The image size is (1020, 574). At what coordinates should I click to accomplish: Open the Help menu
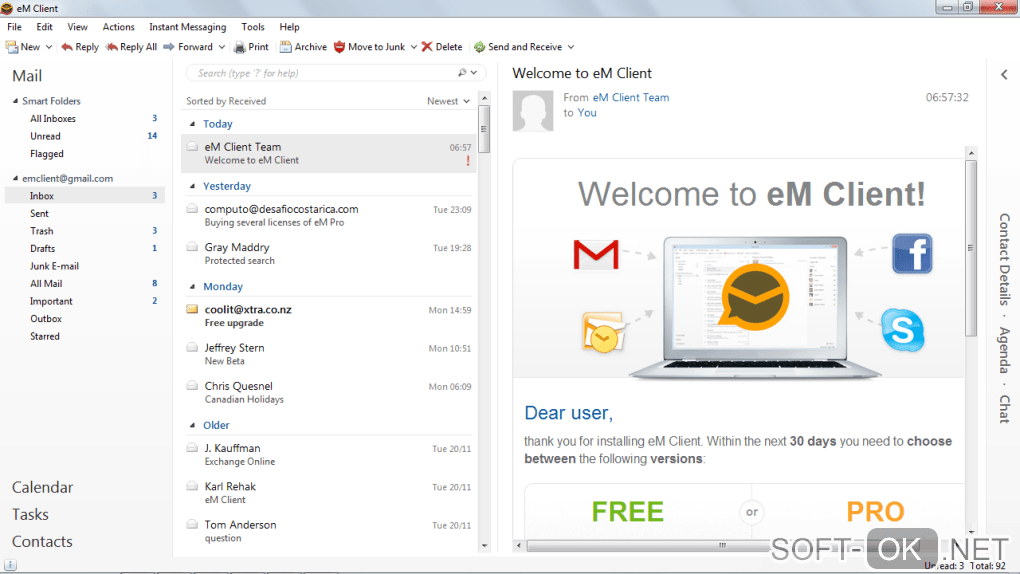pos(289,27)
